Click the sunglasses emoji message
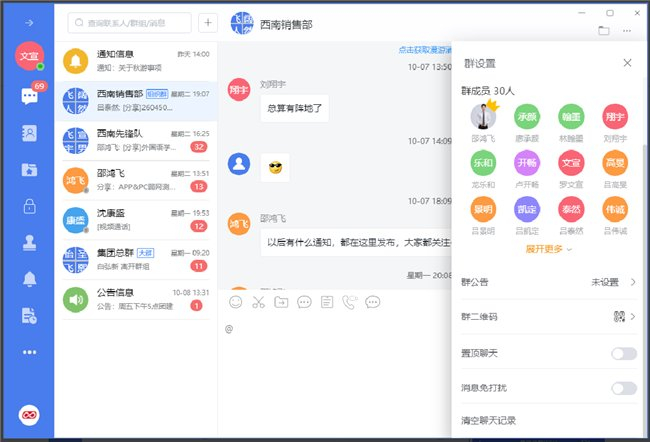This screenshot has height=442, width=650. 275,168
